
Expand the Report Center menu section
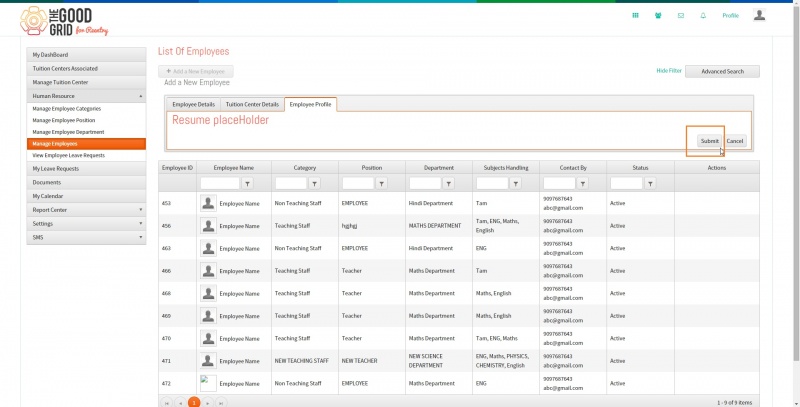86,210
